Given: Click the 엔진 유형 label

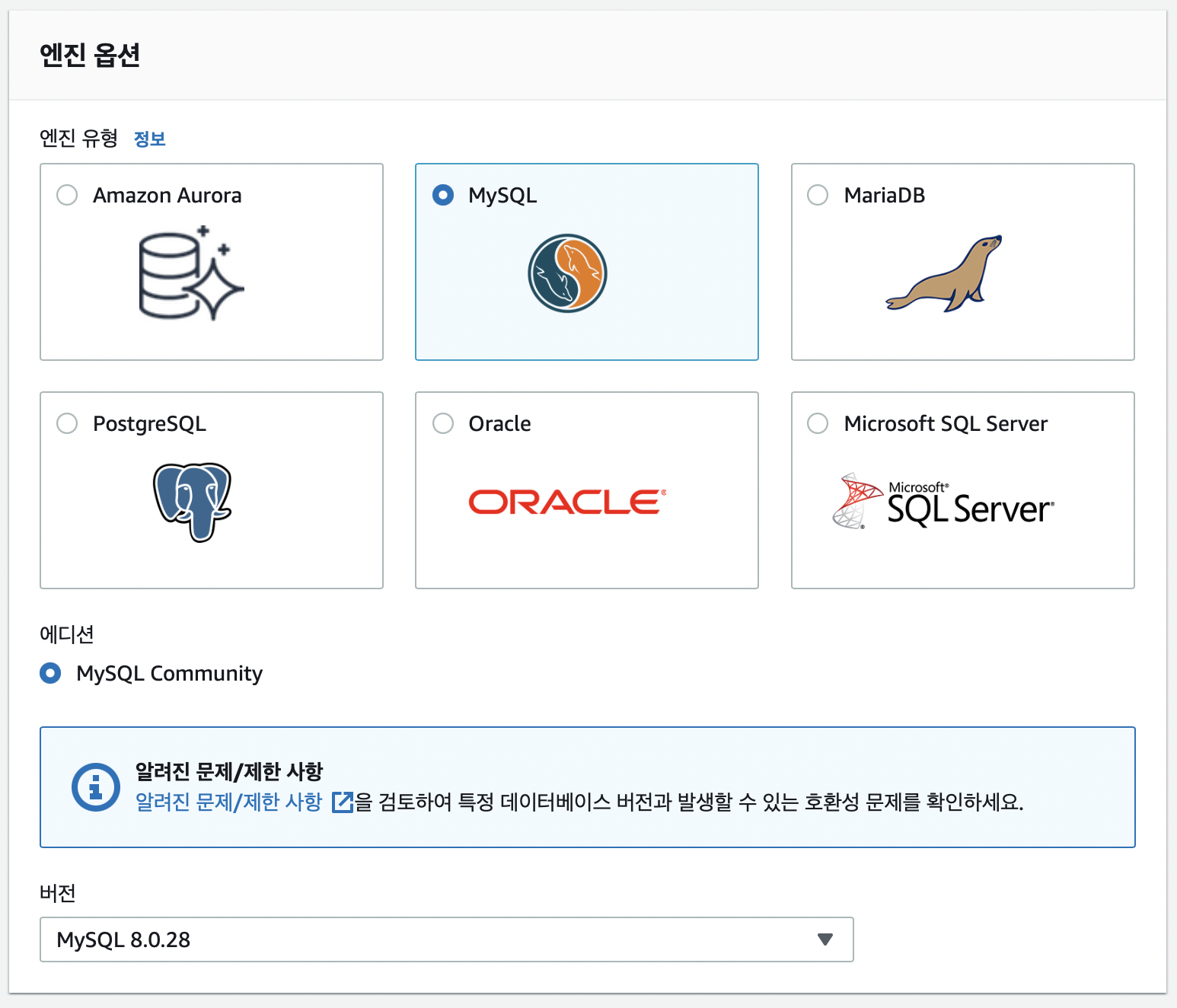Looking at the screenshot, I should coord(79,138).
